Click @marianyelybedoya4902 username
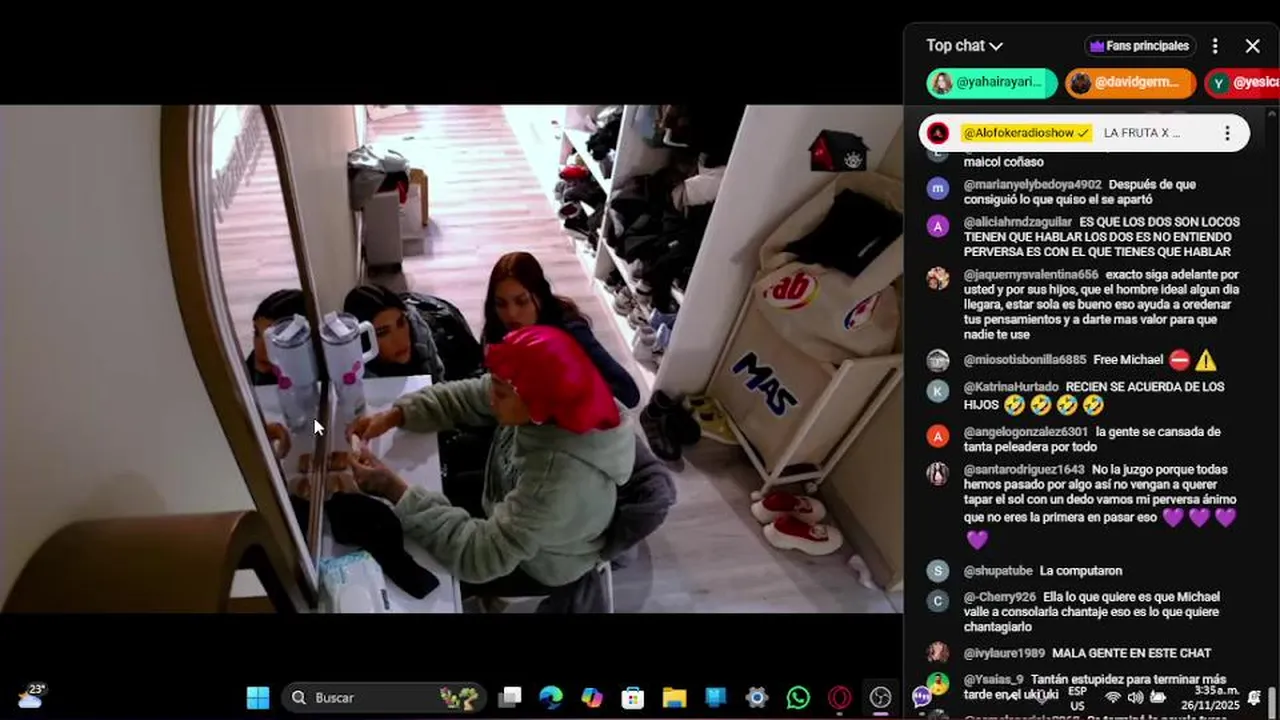Screen dimensions: 1280x720 click(1032, 185)
